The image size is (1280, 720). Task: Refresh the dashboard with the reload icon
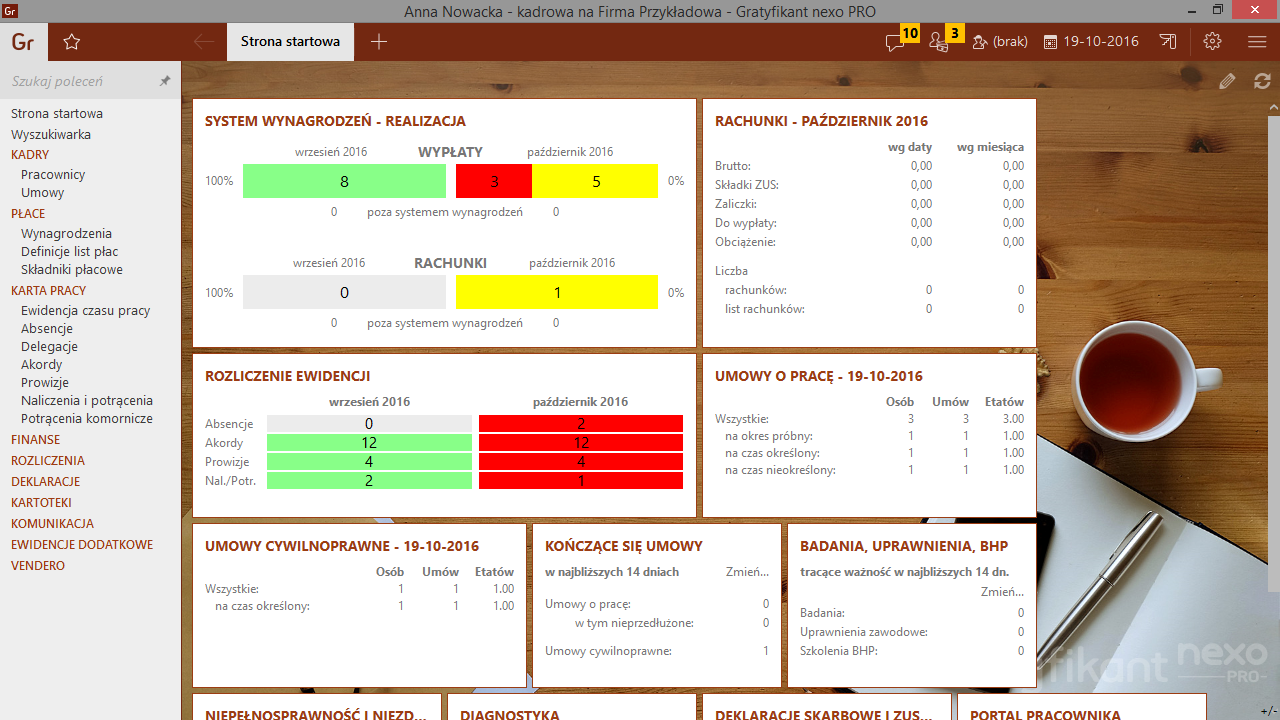(x=1262, y=81)
